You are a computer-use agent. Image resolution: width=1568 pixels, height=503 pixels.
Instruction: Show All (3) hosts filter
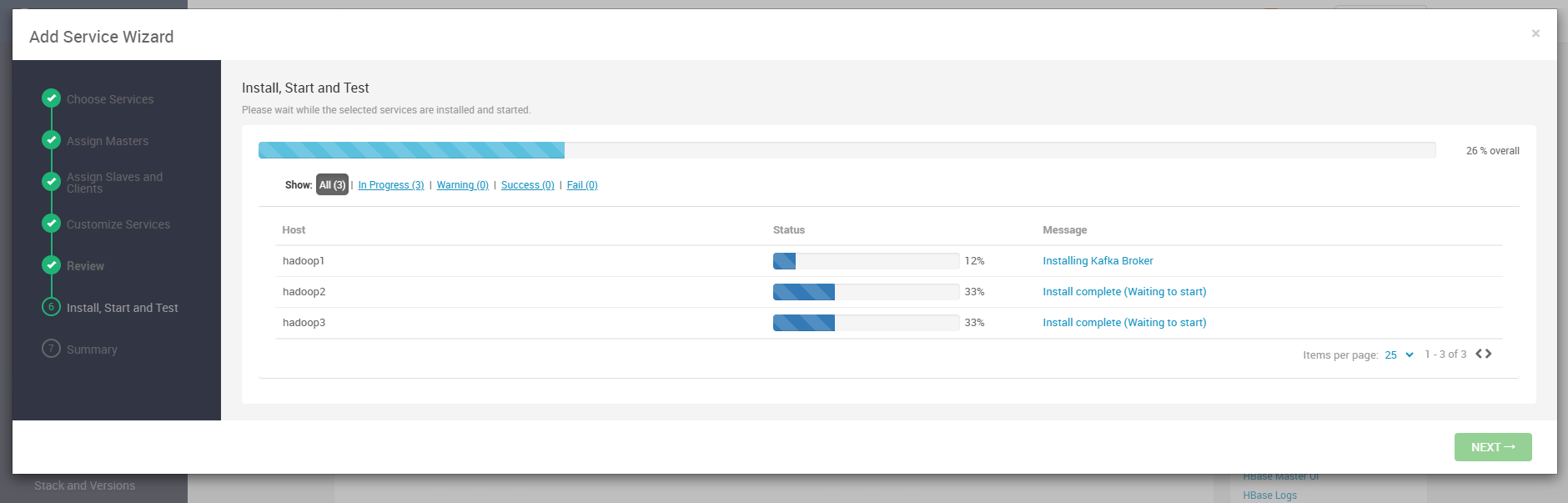click(332, 185)
